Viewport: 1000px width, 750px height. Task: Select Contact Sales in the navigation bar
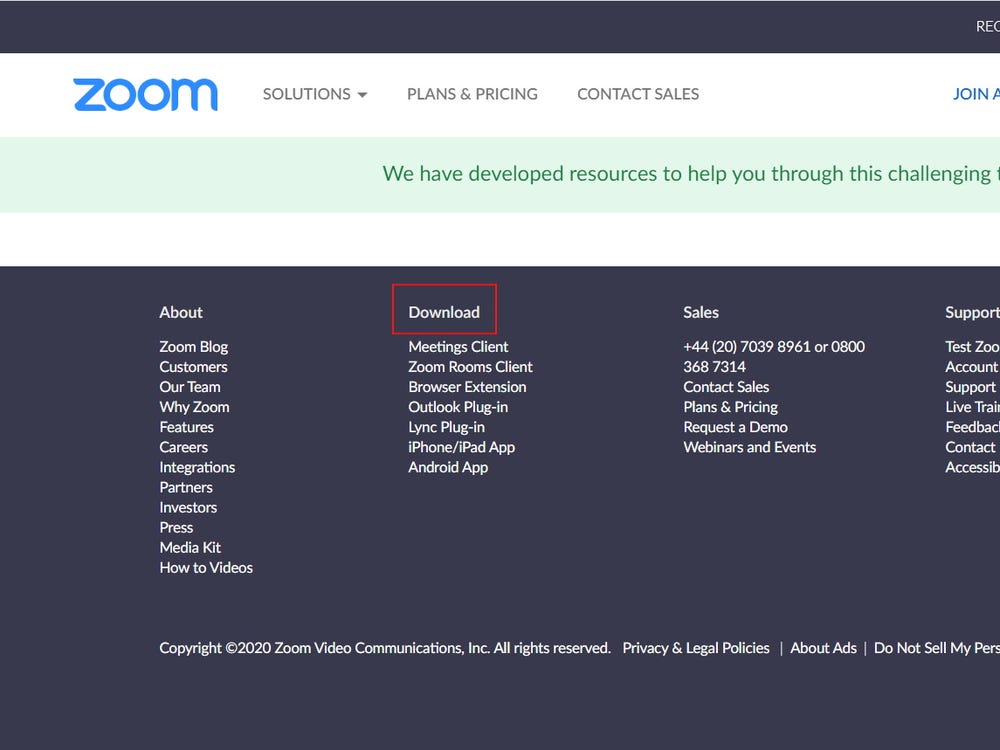coord(637,94)
